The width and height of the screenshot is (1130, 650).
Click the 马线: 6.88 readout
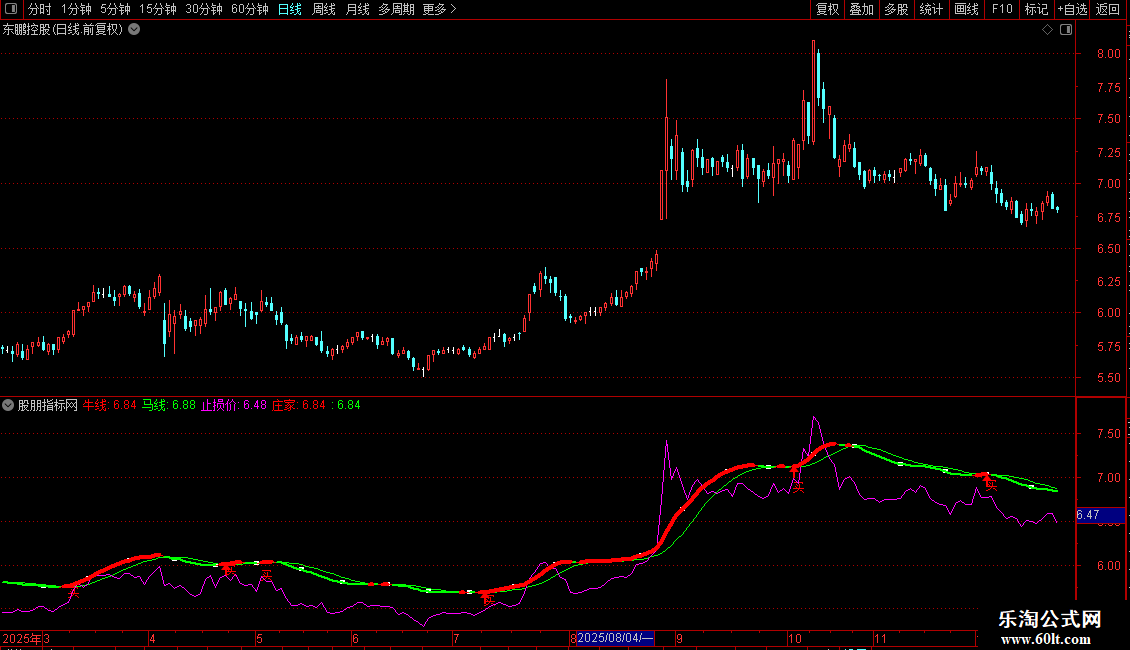(169, 405)
